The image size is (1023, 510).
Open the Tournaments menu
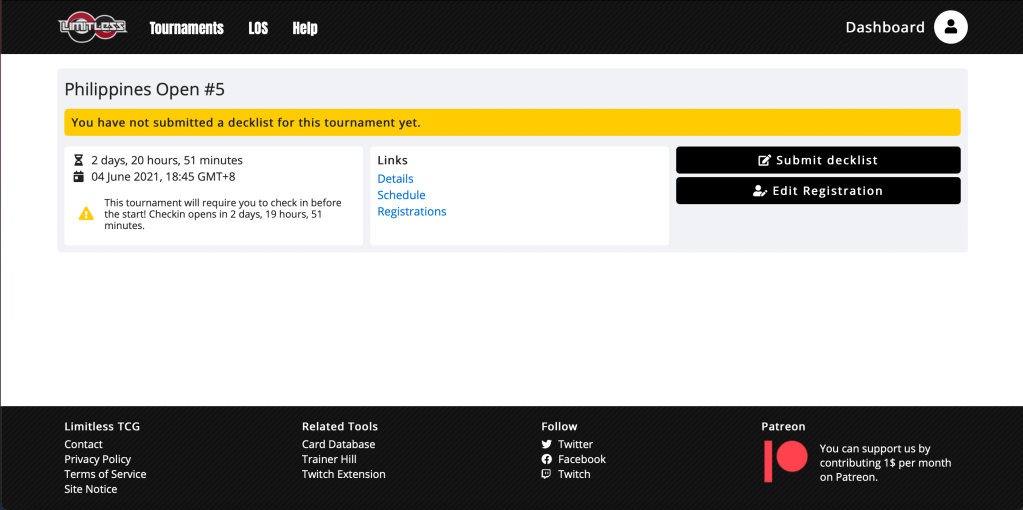tap(186, 28)
